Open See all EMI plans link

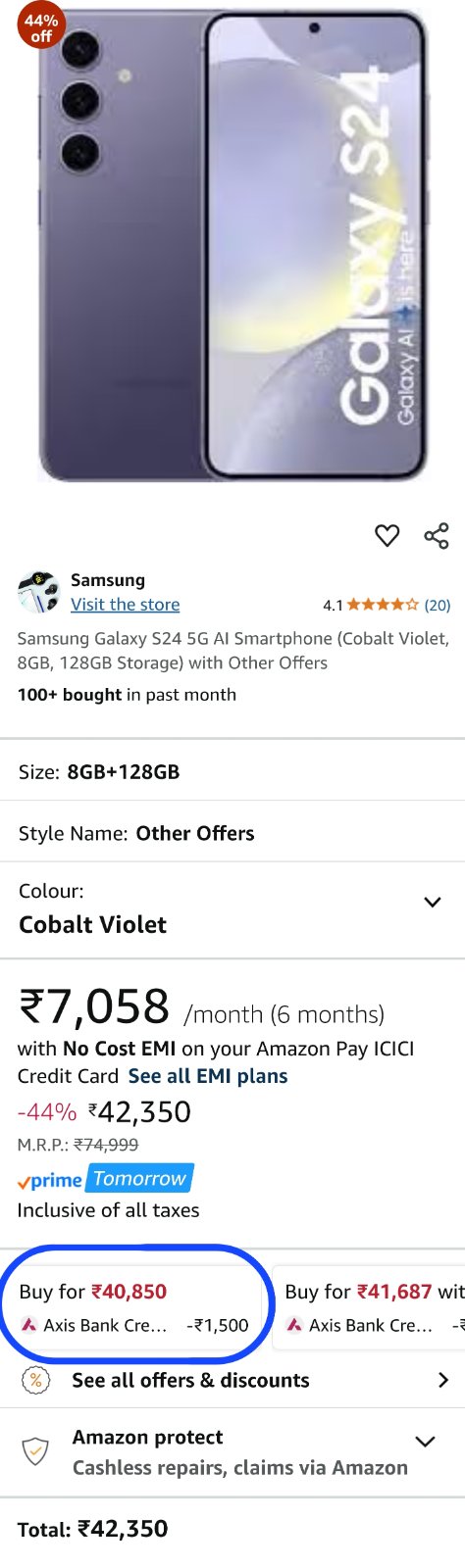pos(208,1076)
